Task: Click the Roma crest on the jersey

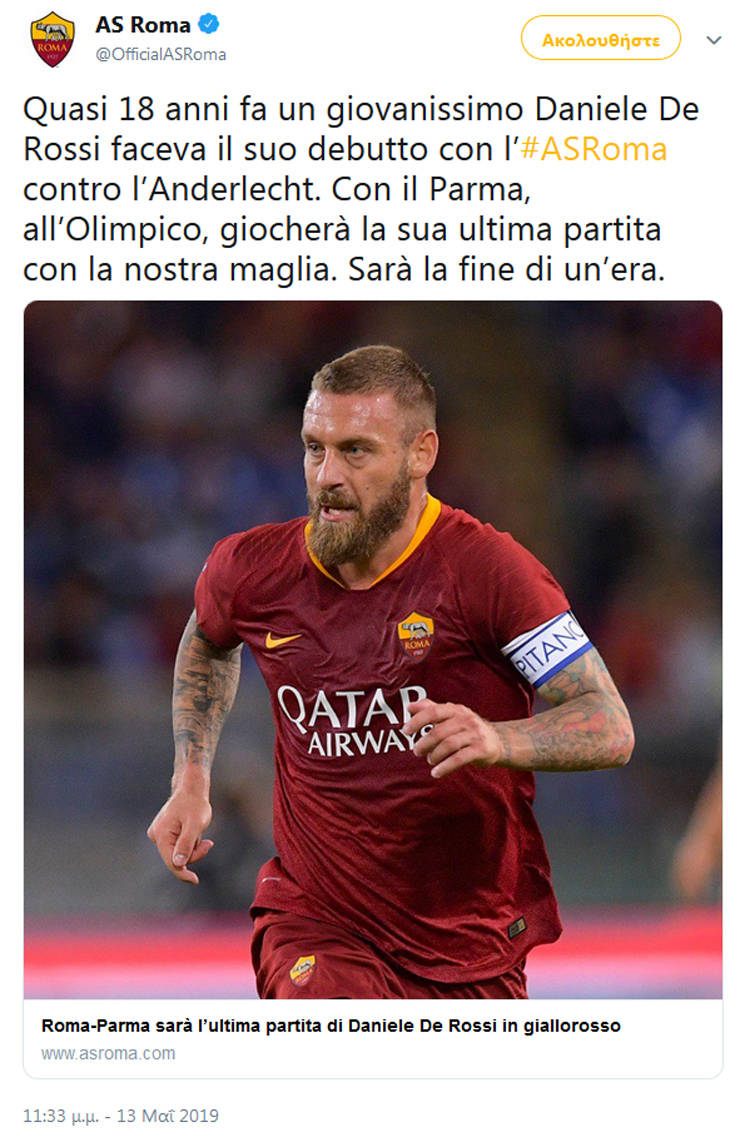Action: coord(415,636)
